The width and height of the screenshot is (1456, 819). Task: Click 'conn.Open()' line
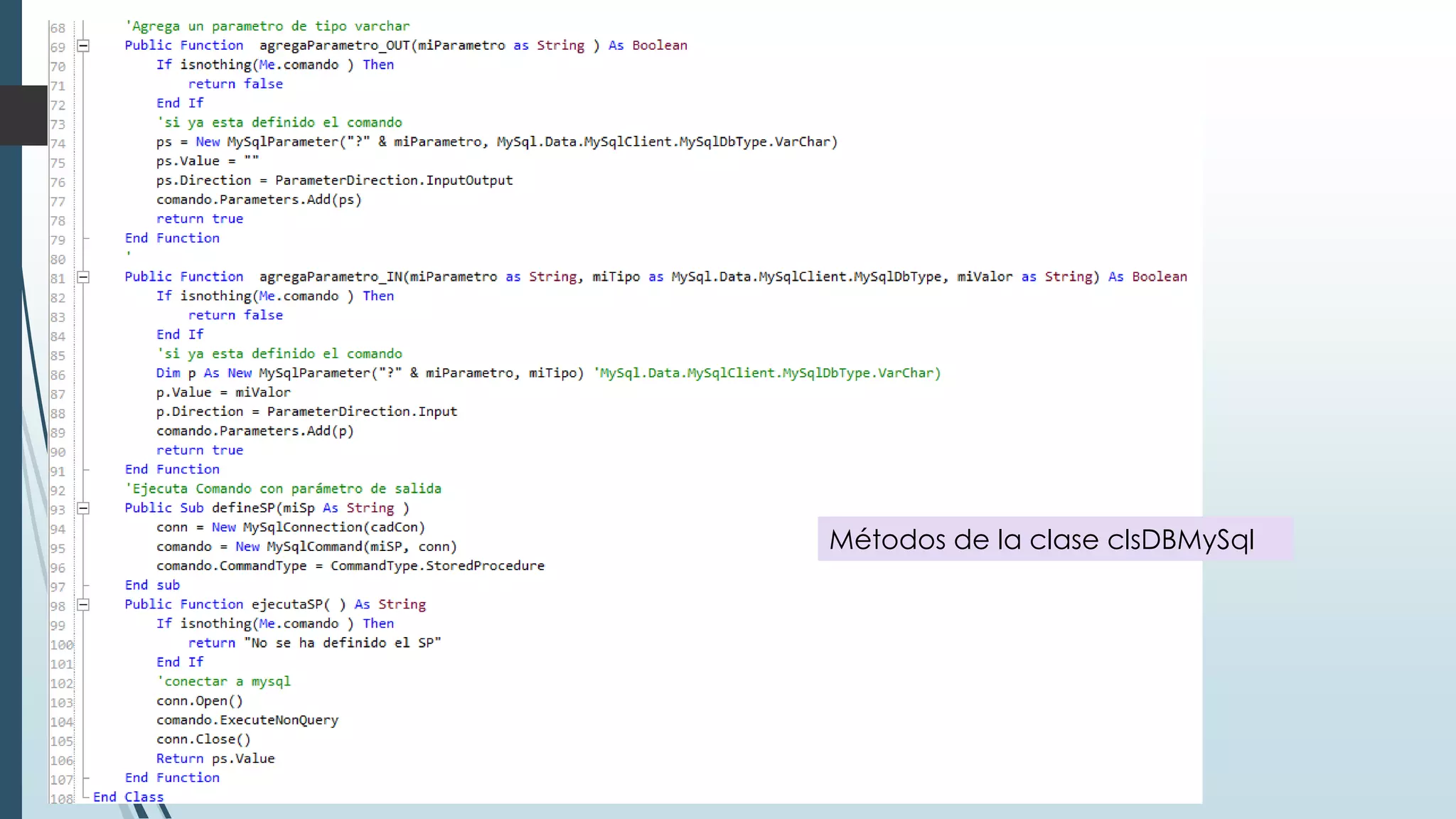click(200, 701)
